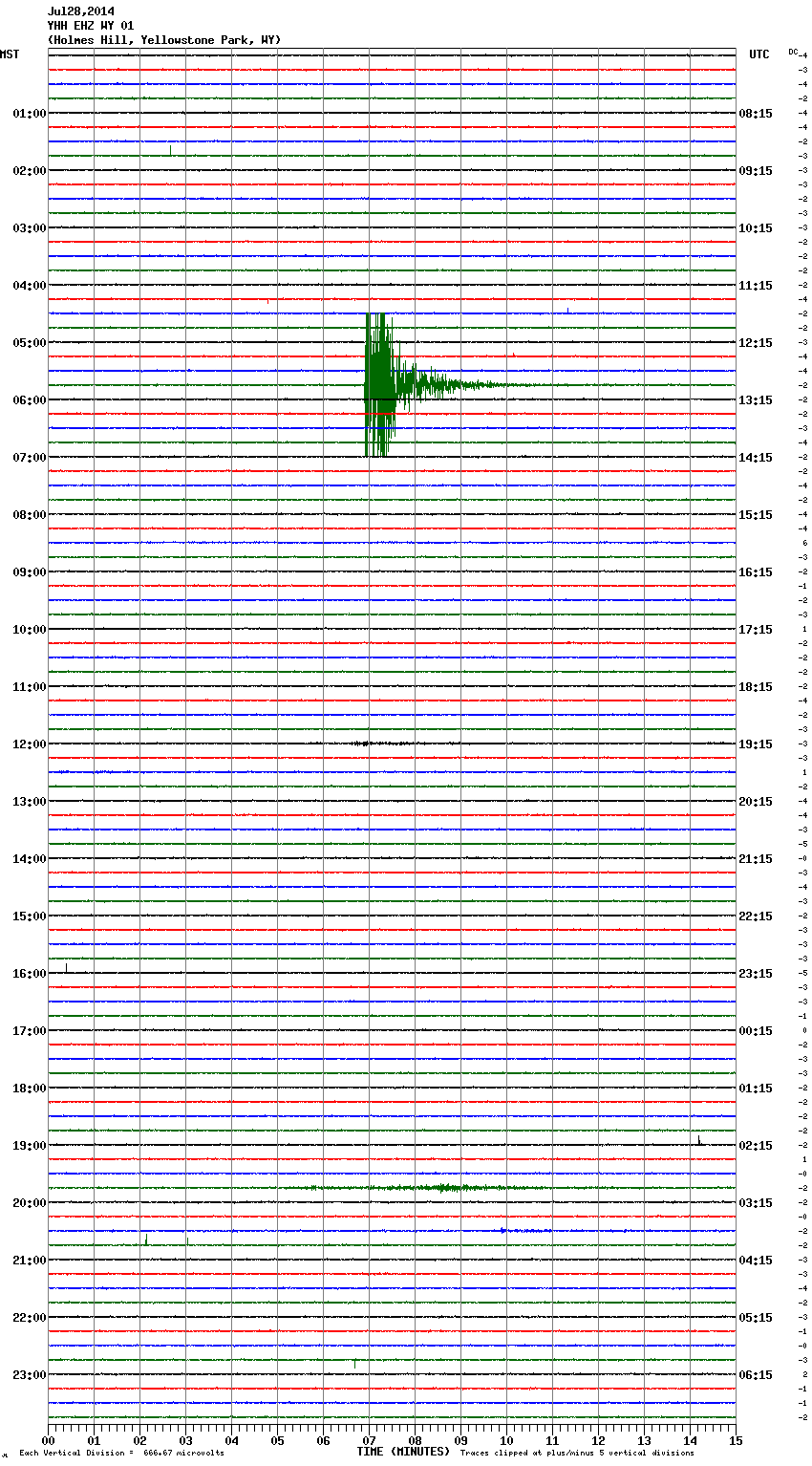Click the 15 minute tick on the time axis

click(x=736, y=1440)
